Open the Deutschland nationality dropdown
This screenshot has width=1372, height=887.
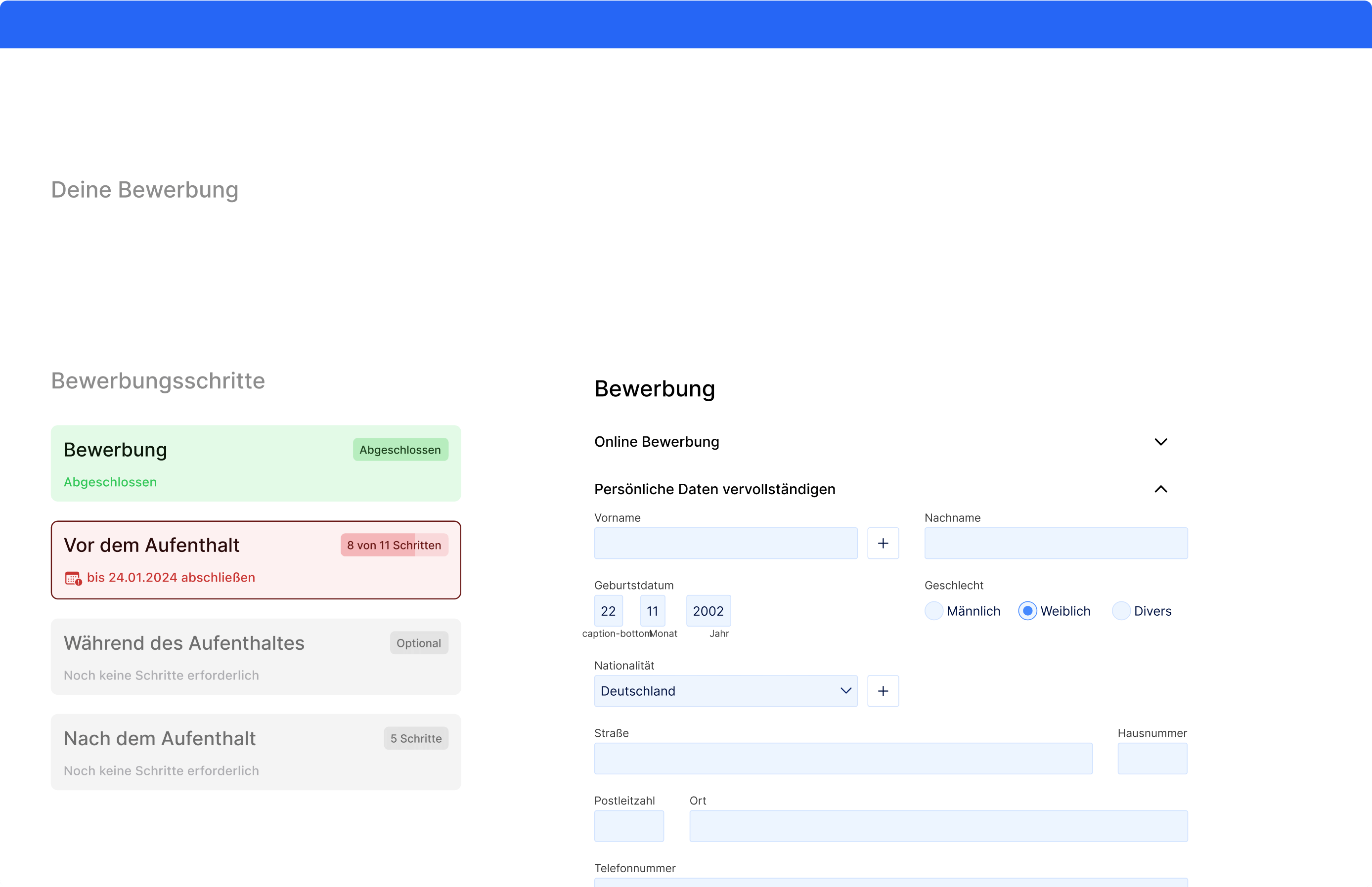[725, 691]
